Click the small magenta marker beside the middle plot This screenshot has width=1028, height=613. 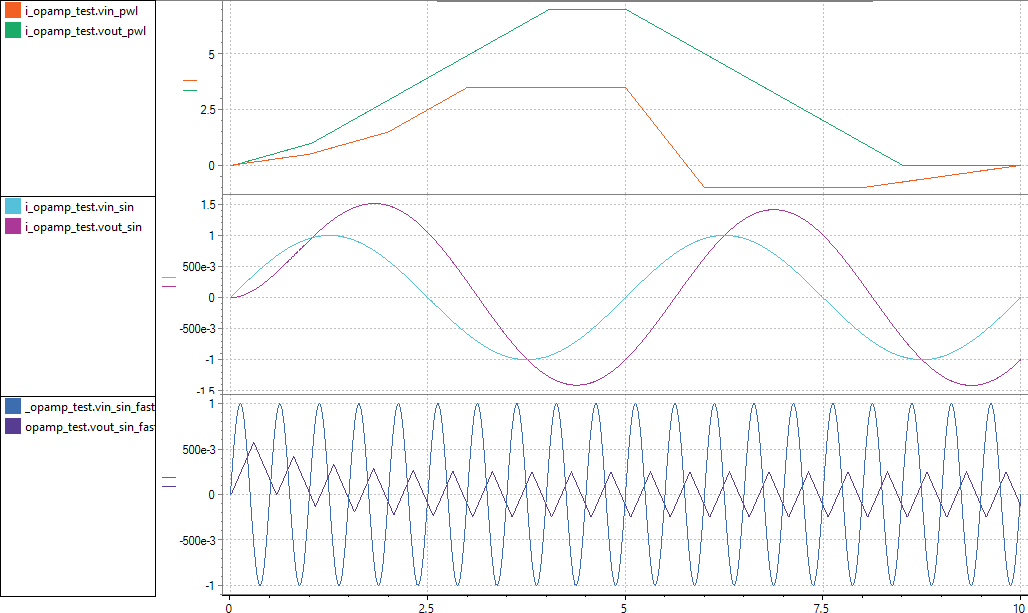click(169, 286)
